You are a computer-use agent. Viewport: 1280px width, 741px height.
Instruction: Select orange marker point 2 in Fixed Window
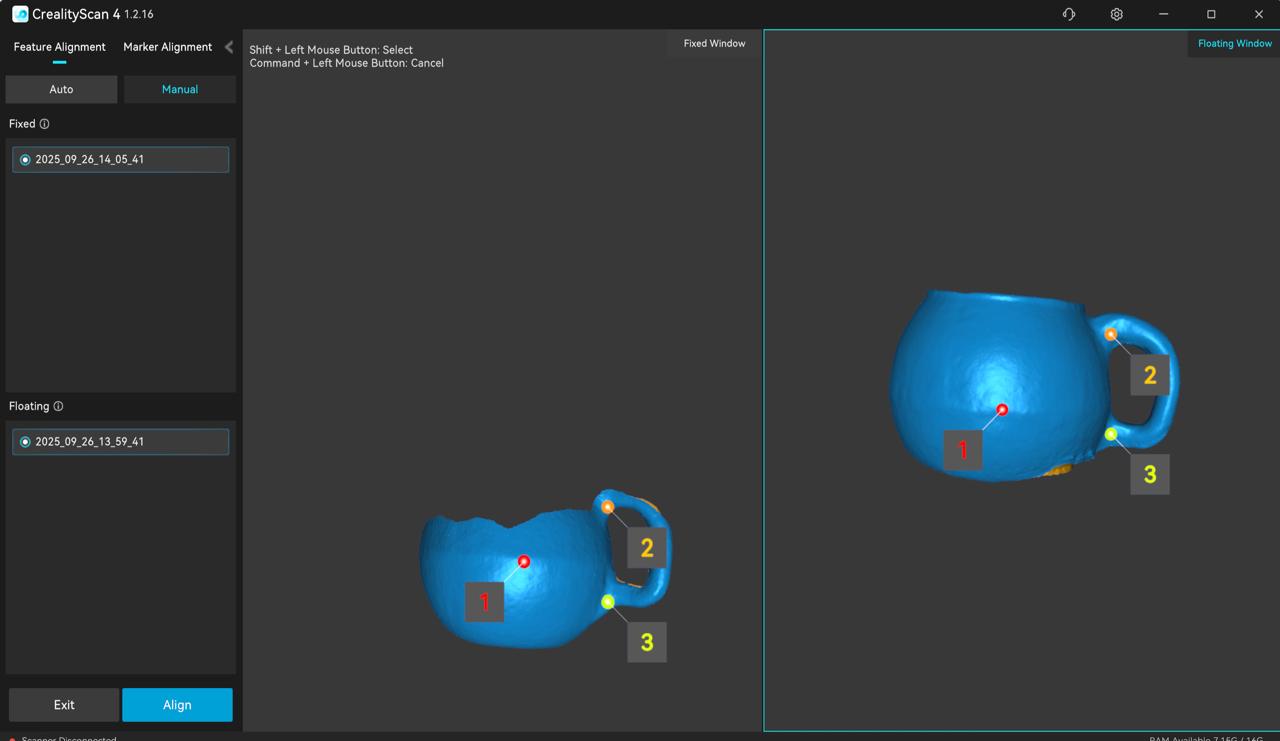608,507
